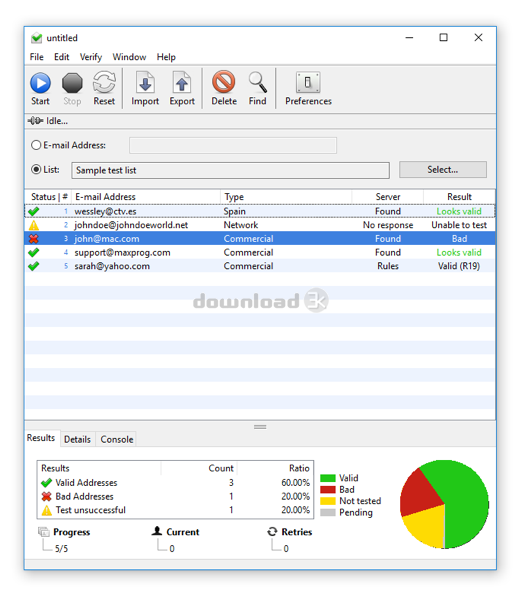The image size is (522, 600).
Task: Open the File menu
Action: (37, 57)
